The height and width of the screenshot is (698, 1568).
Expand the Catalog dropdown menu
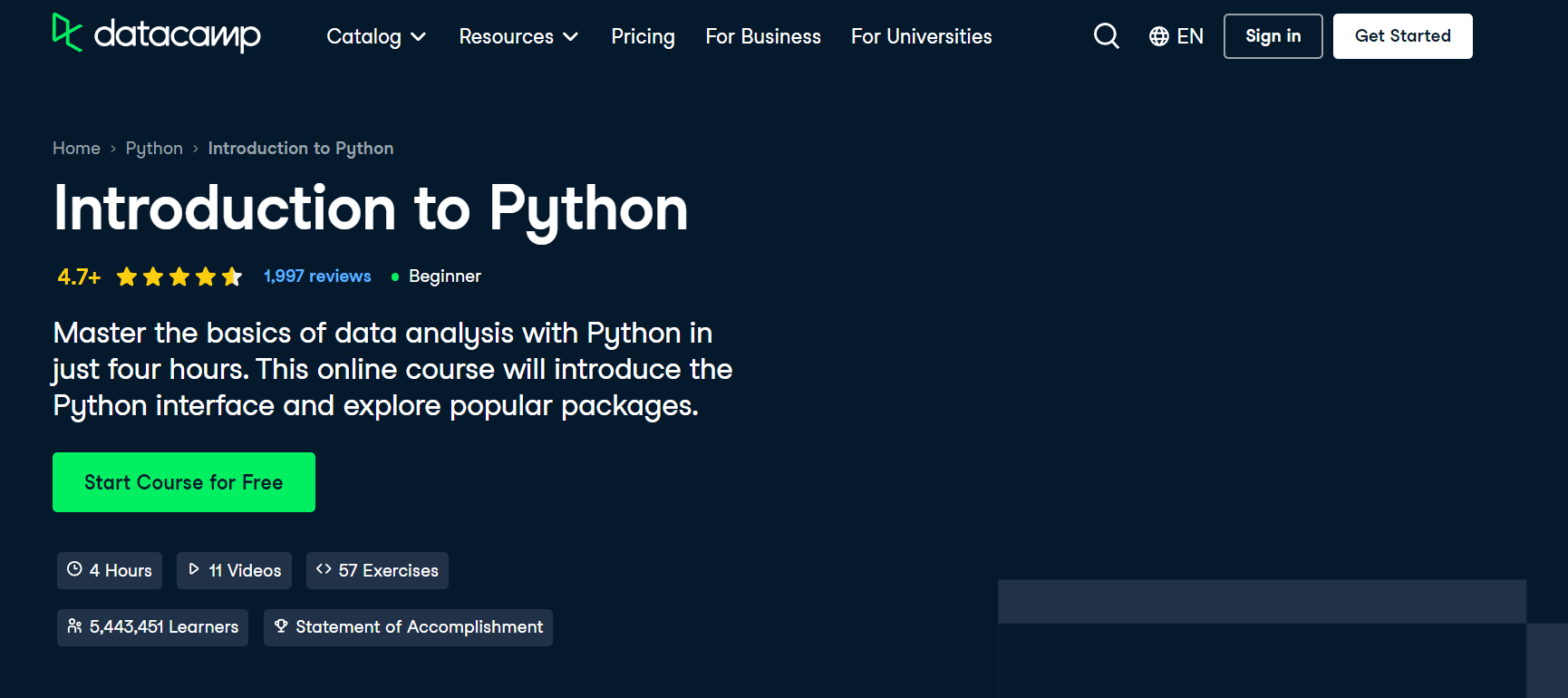pyautogui.click(x=376, y=36)
